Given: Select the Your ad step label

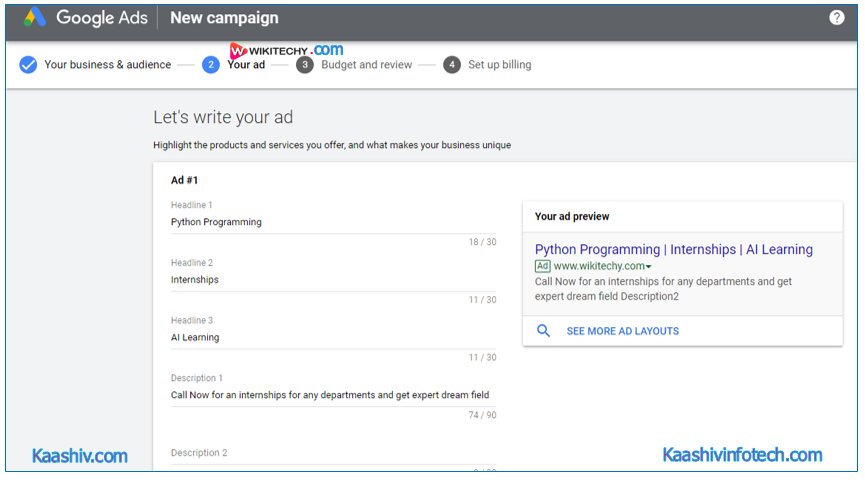Looking at the screenshot, I should [x=246, y=65].
